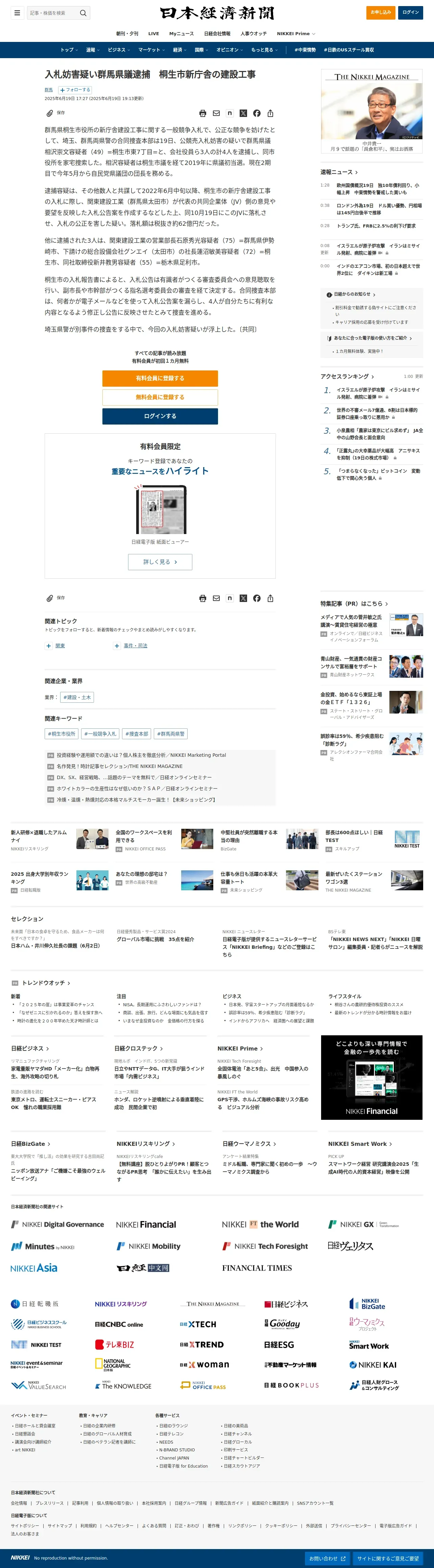This screenshot has height=1568, width=434.
Task: Print the article using the printer icon above the text
Action: point(203,113)
